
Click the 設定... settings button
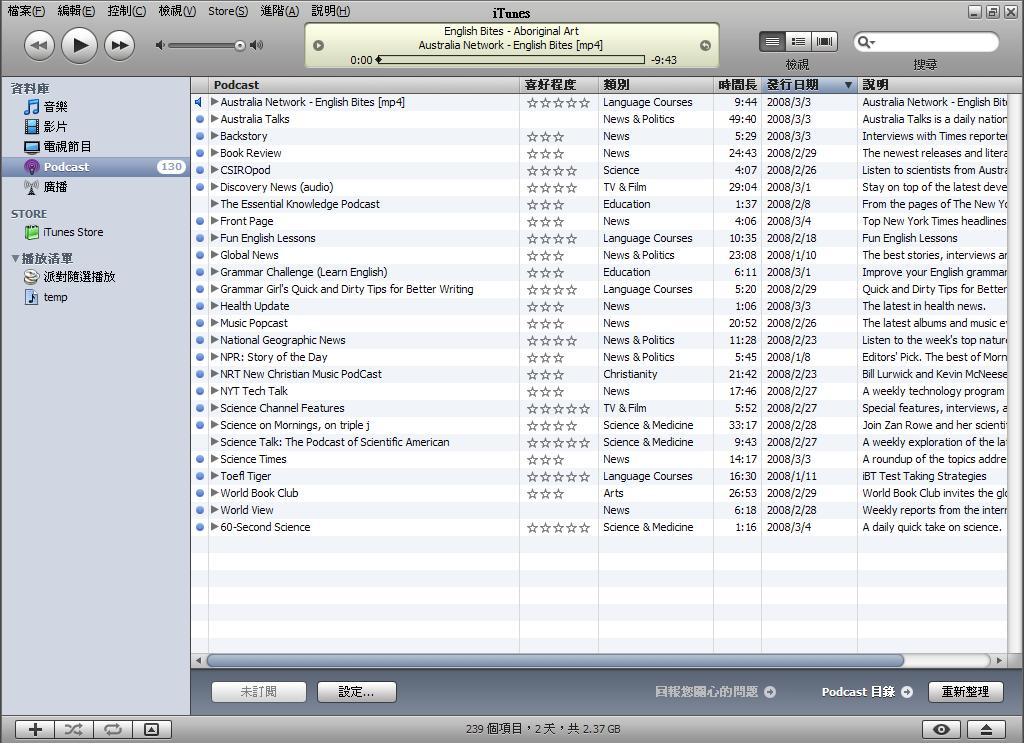pyautogui.click(x=357, y=692)
